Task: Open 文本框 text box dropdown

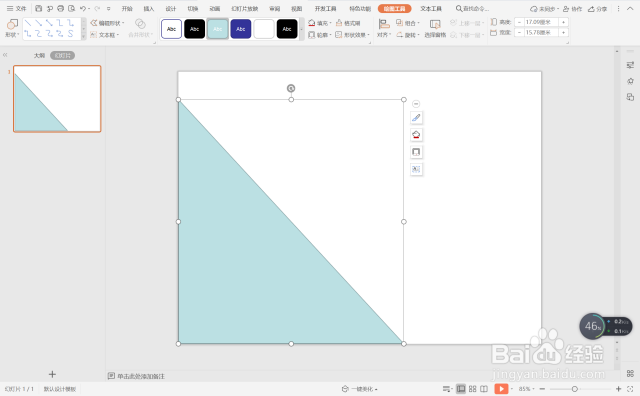Action: [104, 35]
